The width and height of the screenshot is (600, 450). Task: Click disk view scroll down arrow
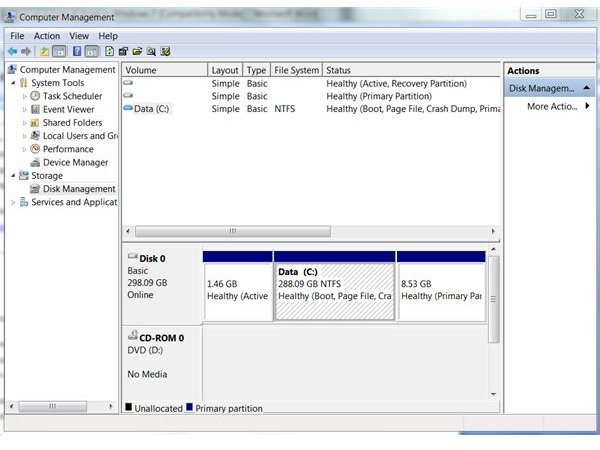pos(494,394)
